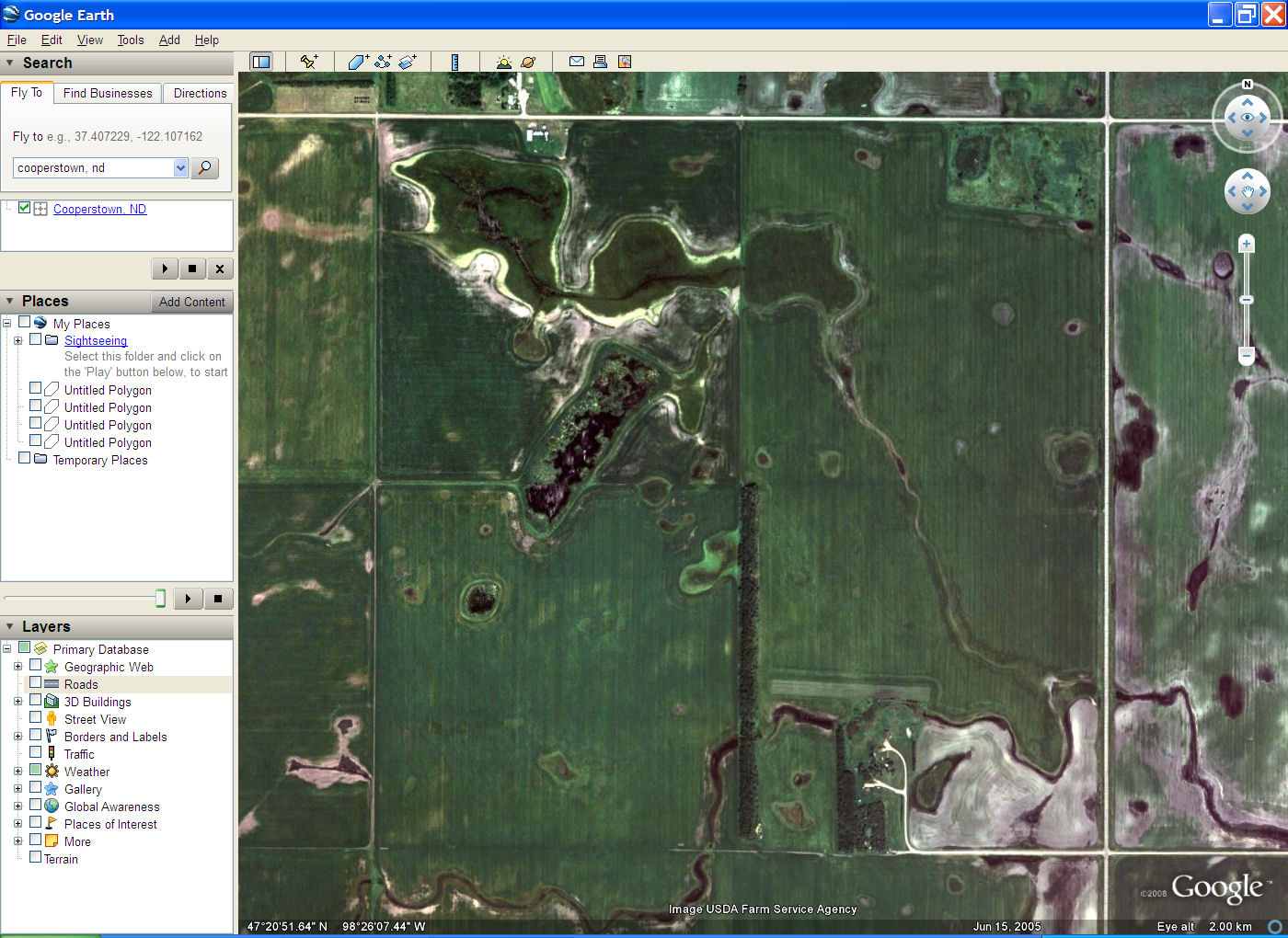Screen dimensions: 1288x938
Task: Open the Edit menu
Action: pyautogui.click(x=52, y=40)
